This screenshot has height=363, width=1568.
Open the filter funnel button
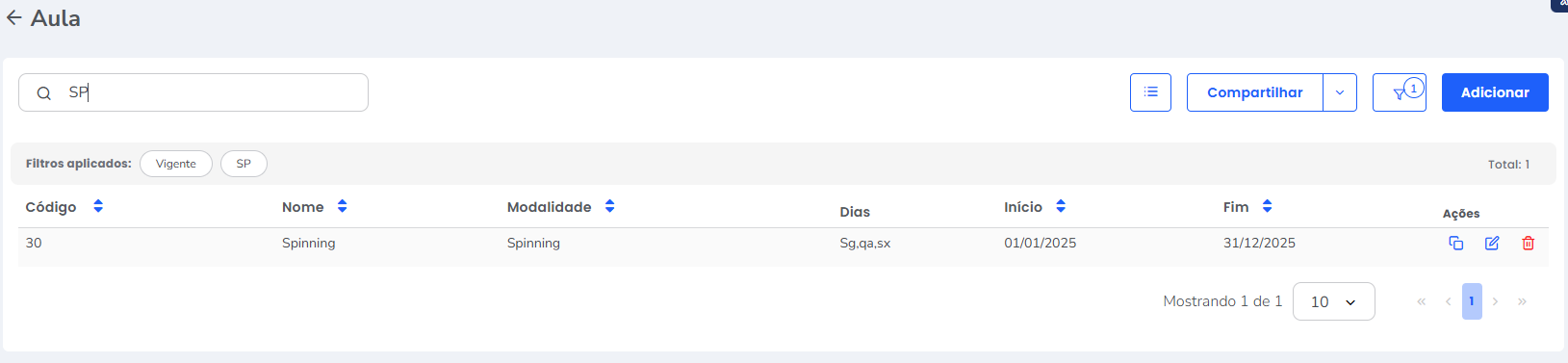1400,92
